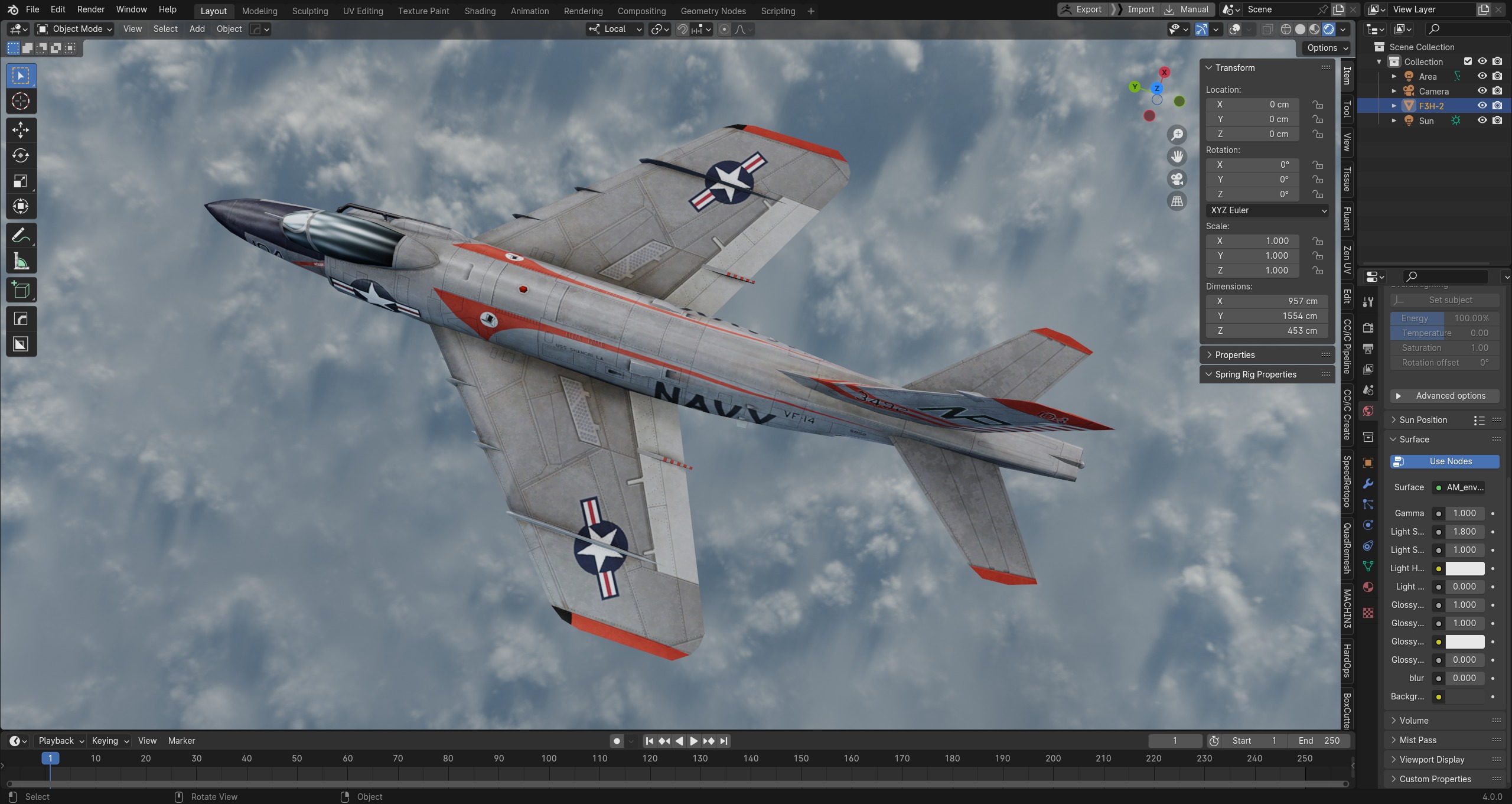This screenshot has height=804, width=1512.
Task: Open the viewport Options dropdown
Action: click(x=1327, y=48)
